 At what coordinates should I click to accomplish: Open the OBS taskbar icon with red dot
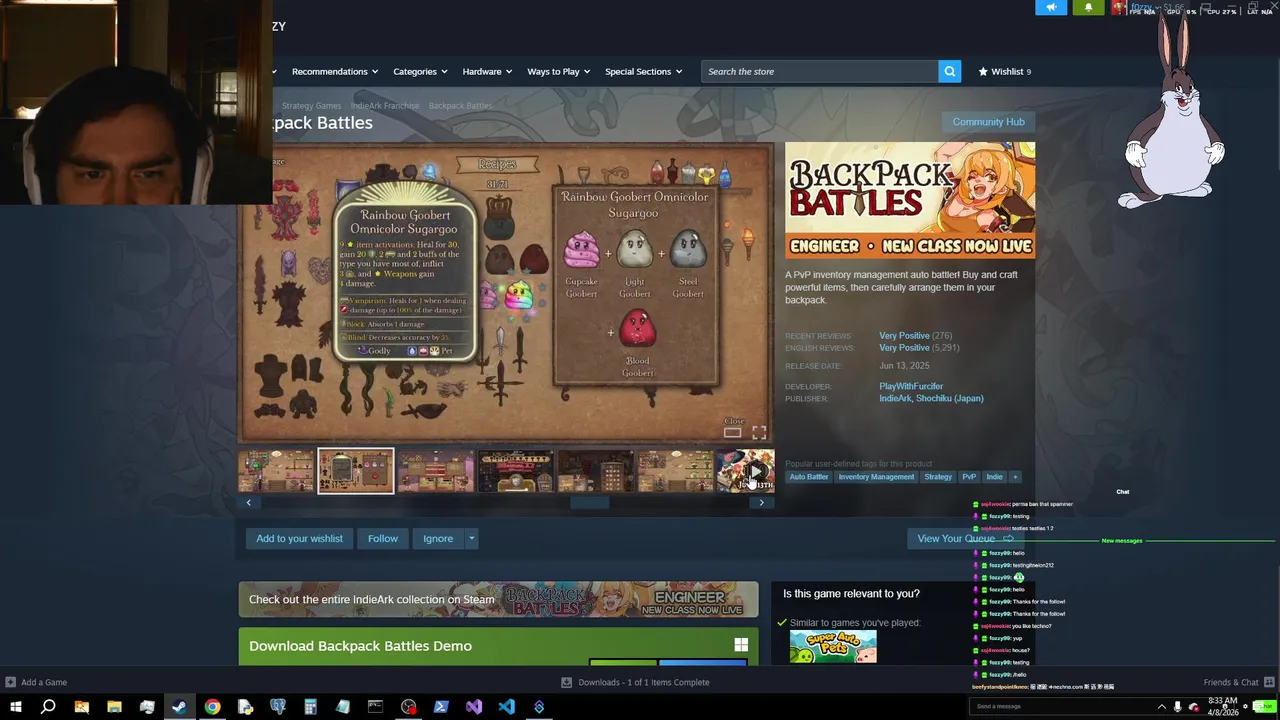[408, 707]
